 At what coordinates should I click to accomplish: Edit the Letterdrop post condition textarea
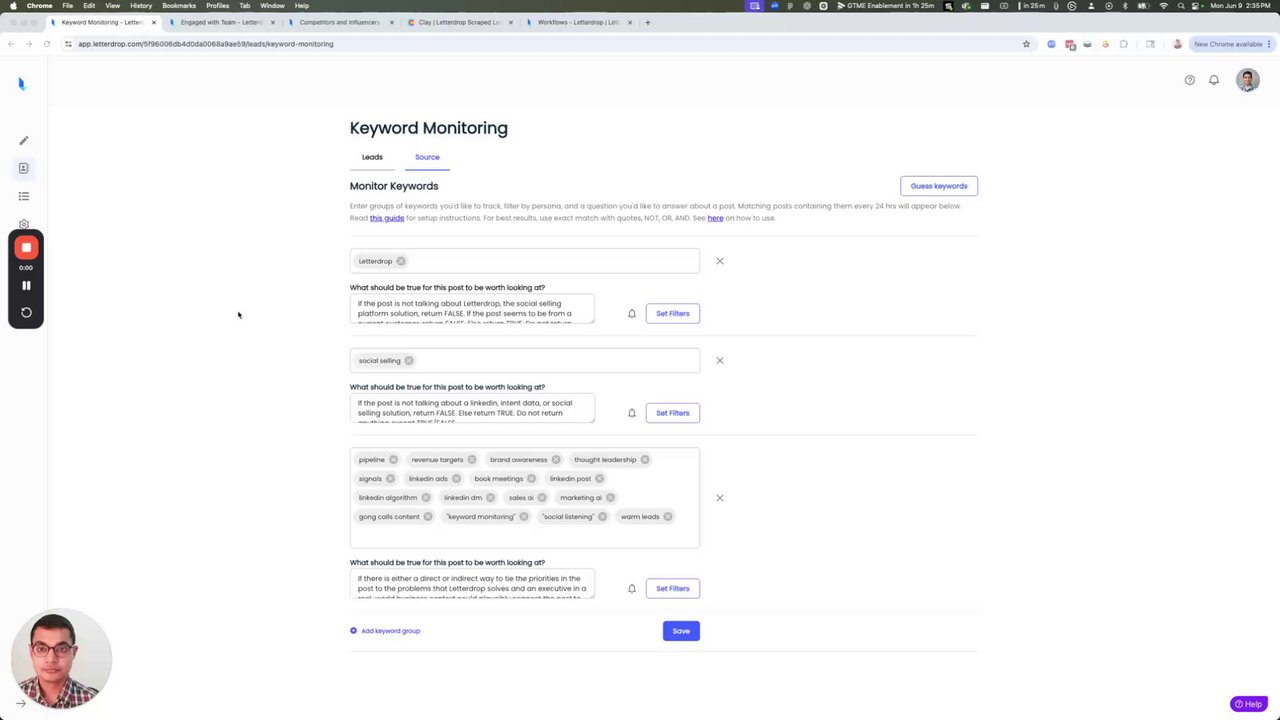472,309
